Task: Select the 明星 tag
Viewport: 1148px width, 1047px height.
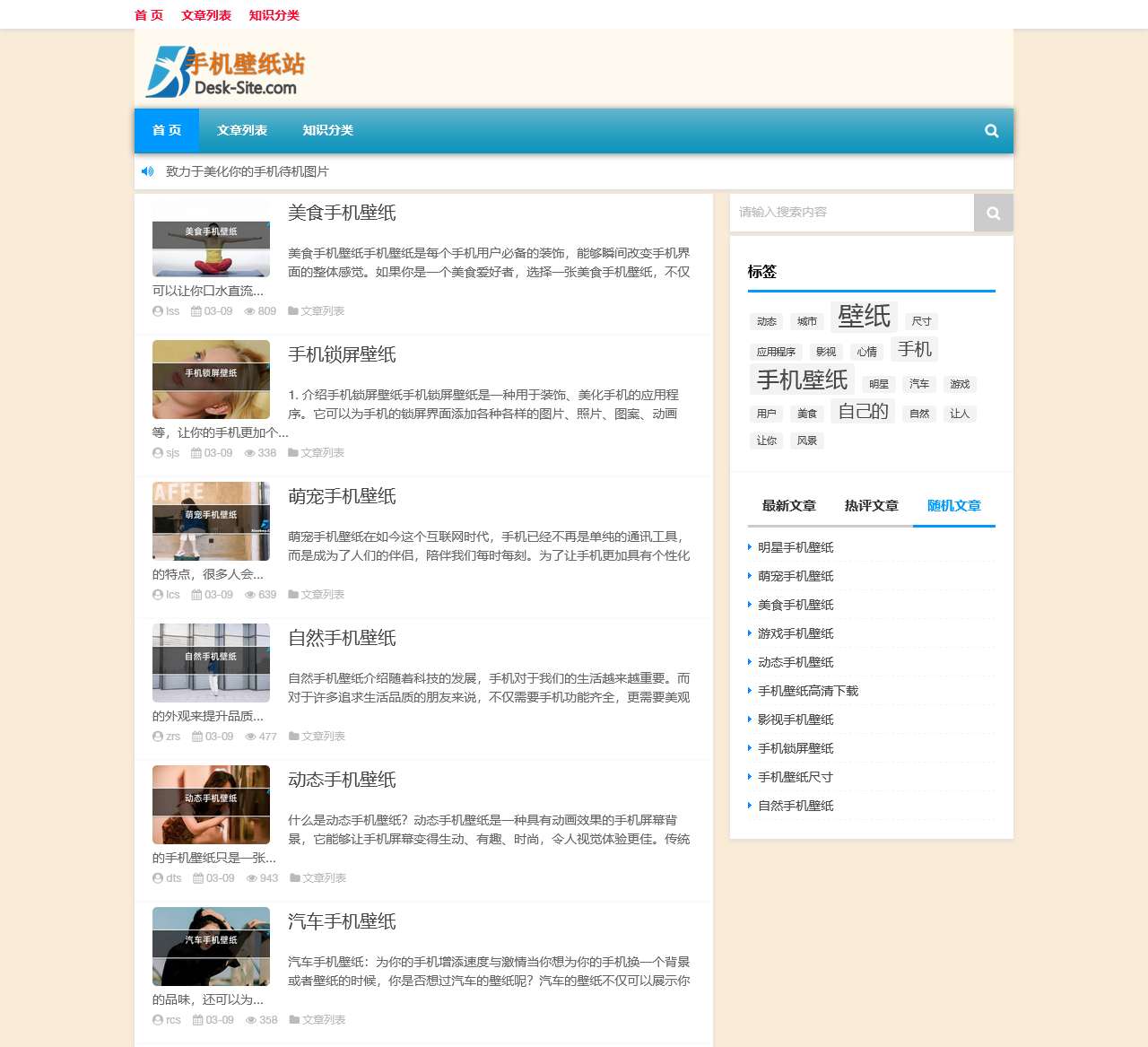Action: pyautogui.click(x=879, y=384)
